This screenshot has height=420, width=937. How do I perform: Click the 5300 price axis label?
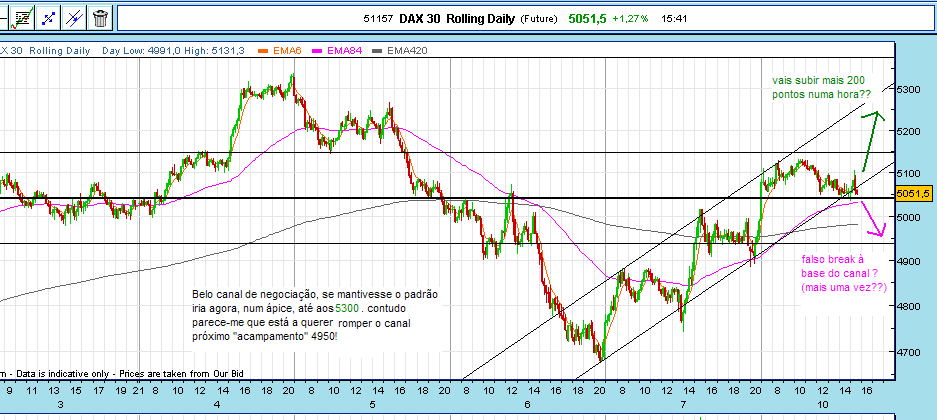pyautogui.click(x=908, y=89)
